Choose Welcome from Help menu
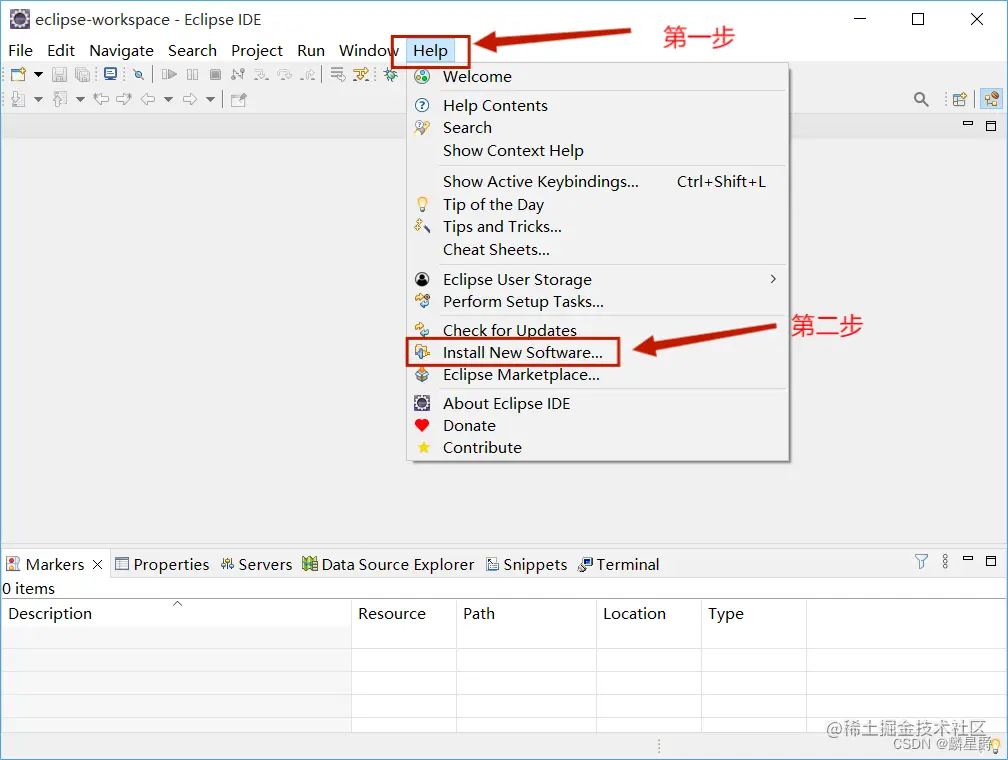The image size is (1008, 760). 598,77
